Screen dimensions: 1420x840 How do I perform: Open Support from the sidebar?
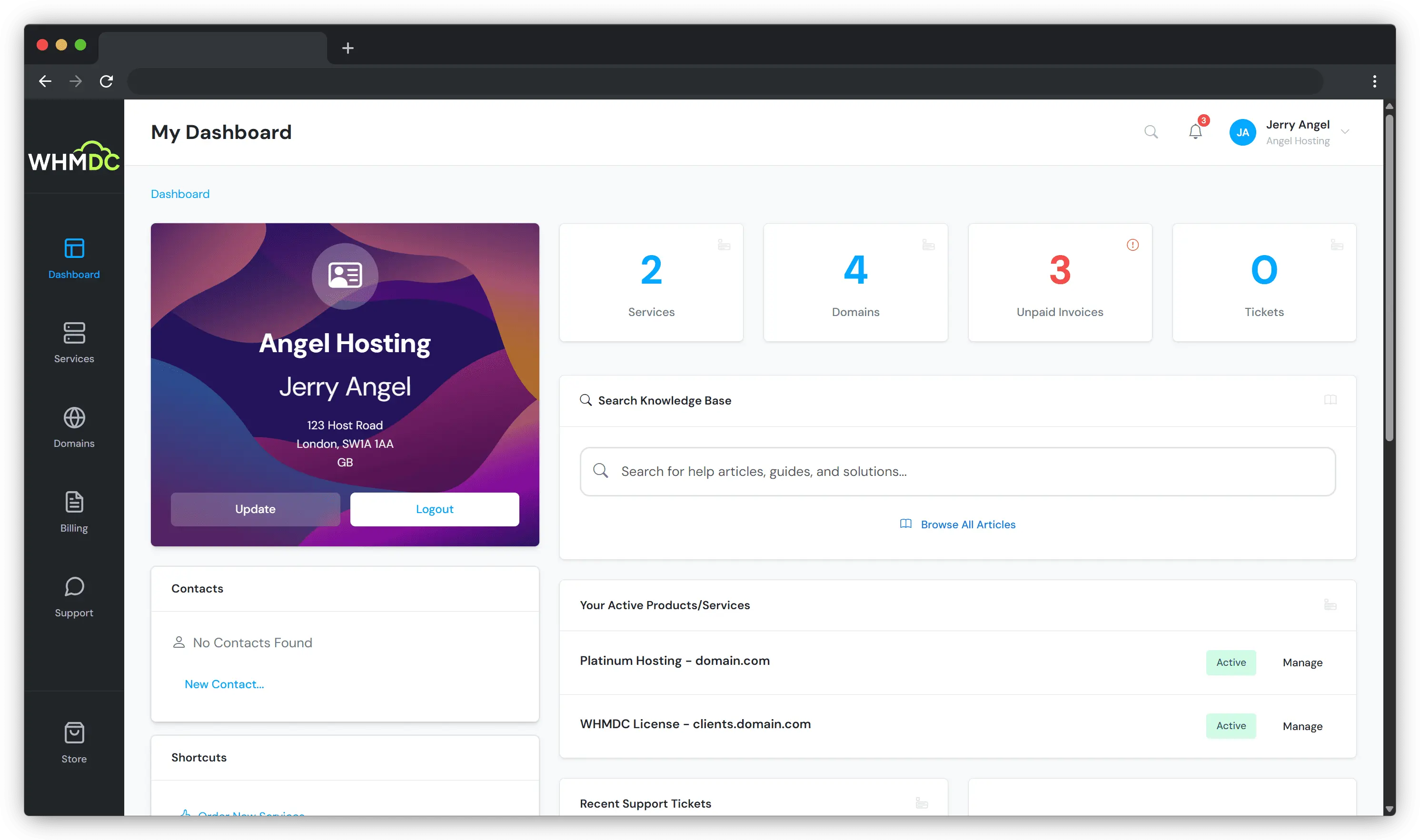(74, 597)
